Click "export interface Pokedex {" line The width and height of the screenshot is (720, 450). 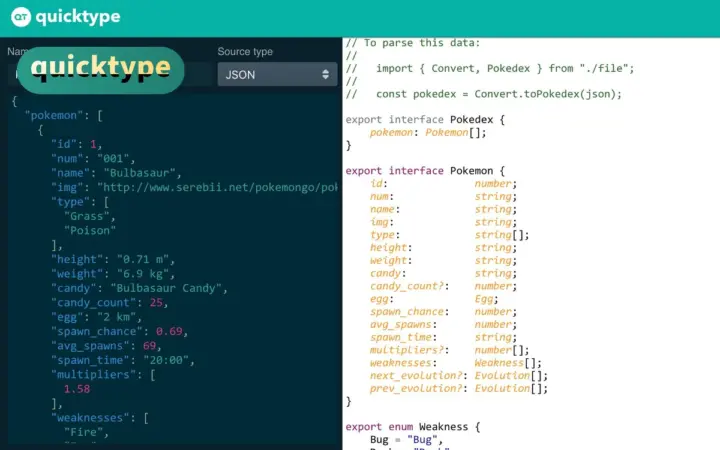[425, 120]
